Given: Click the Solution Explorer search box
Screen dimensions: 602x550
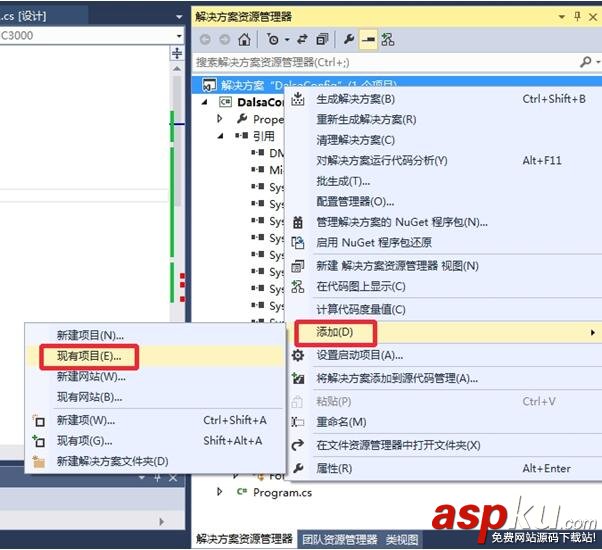Looking at the screenshot, I should [x=386, y=62].
